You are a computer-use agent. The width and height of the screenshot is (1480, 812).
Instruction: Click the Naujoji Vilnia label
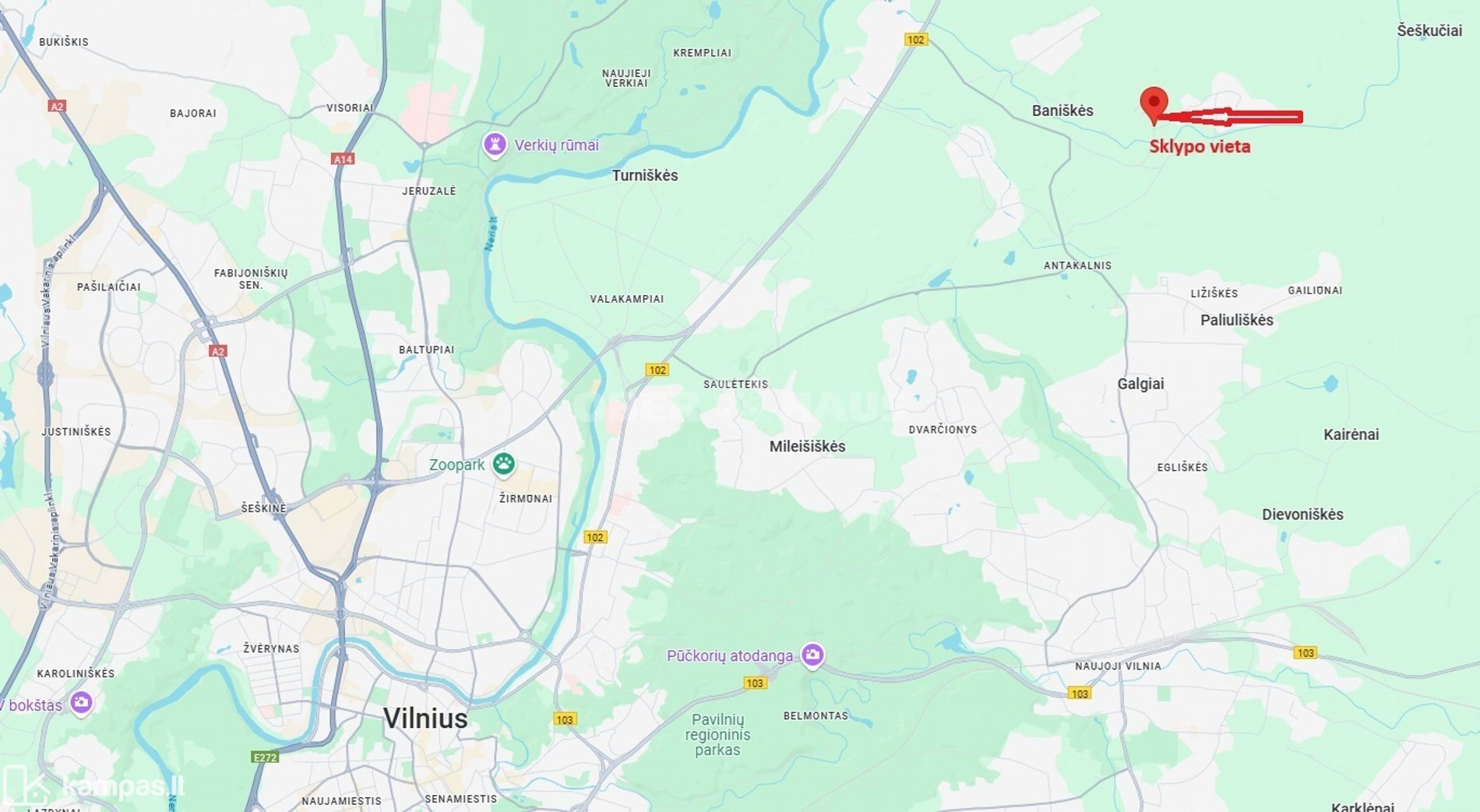1118,666
